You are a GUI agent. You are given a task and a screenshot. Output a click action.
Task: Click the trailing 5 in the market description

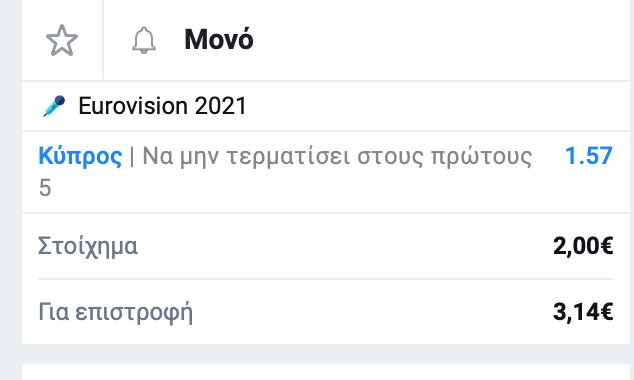45,188
